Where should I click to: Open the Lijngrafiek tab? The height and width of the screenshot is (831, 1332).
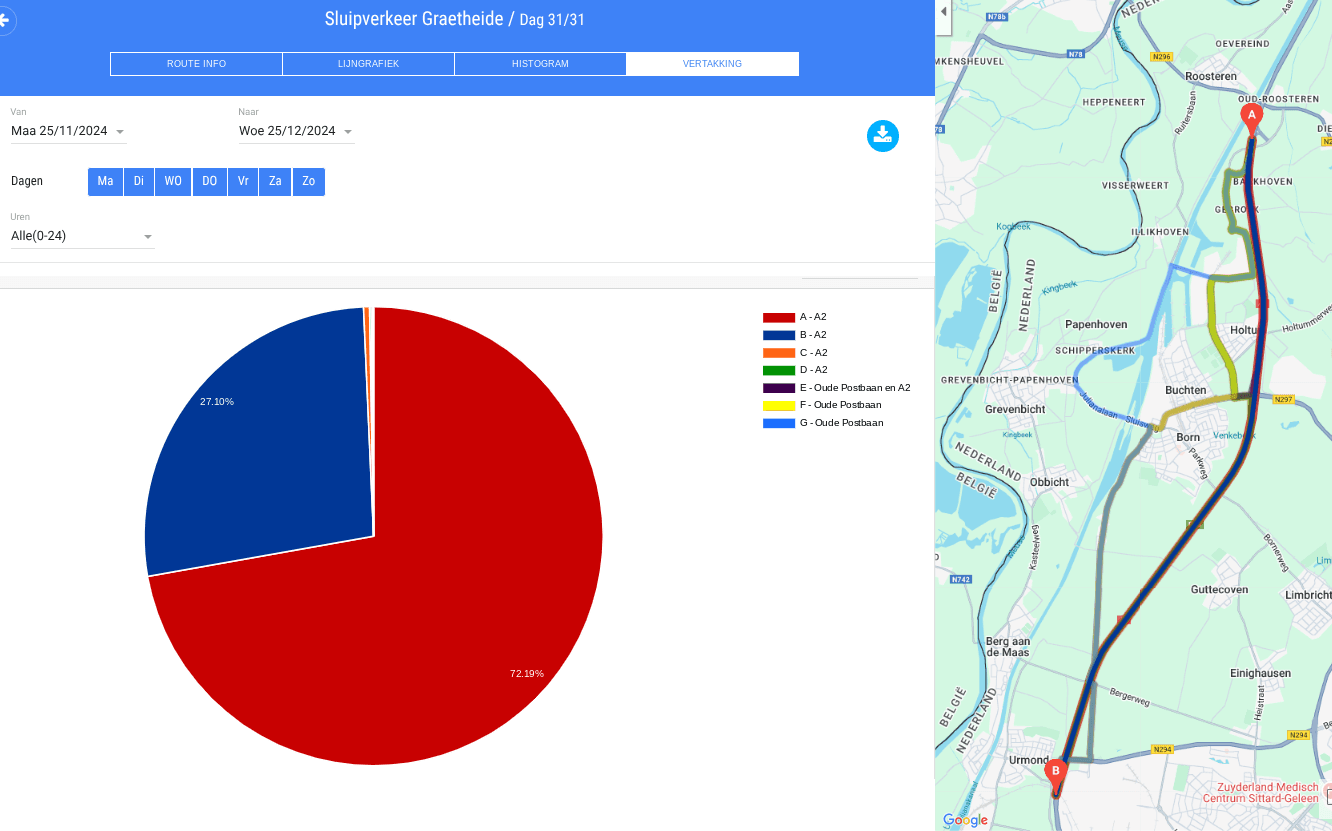[368, 64]
